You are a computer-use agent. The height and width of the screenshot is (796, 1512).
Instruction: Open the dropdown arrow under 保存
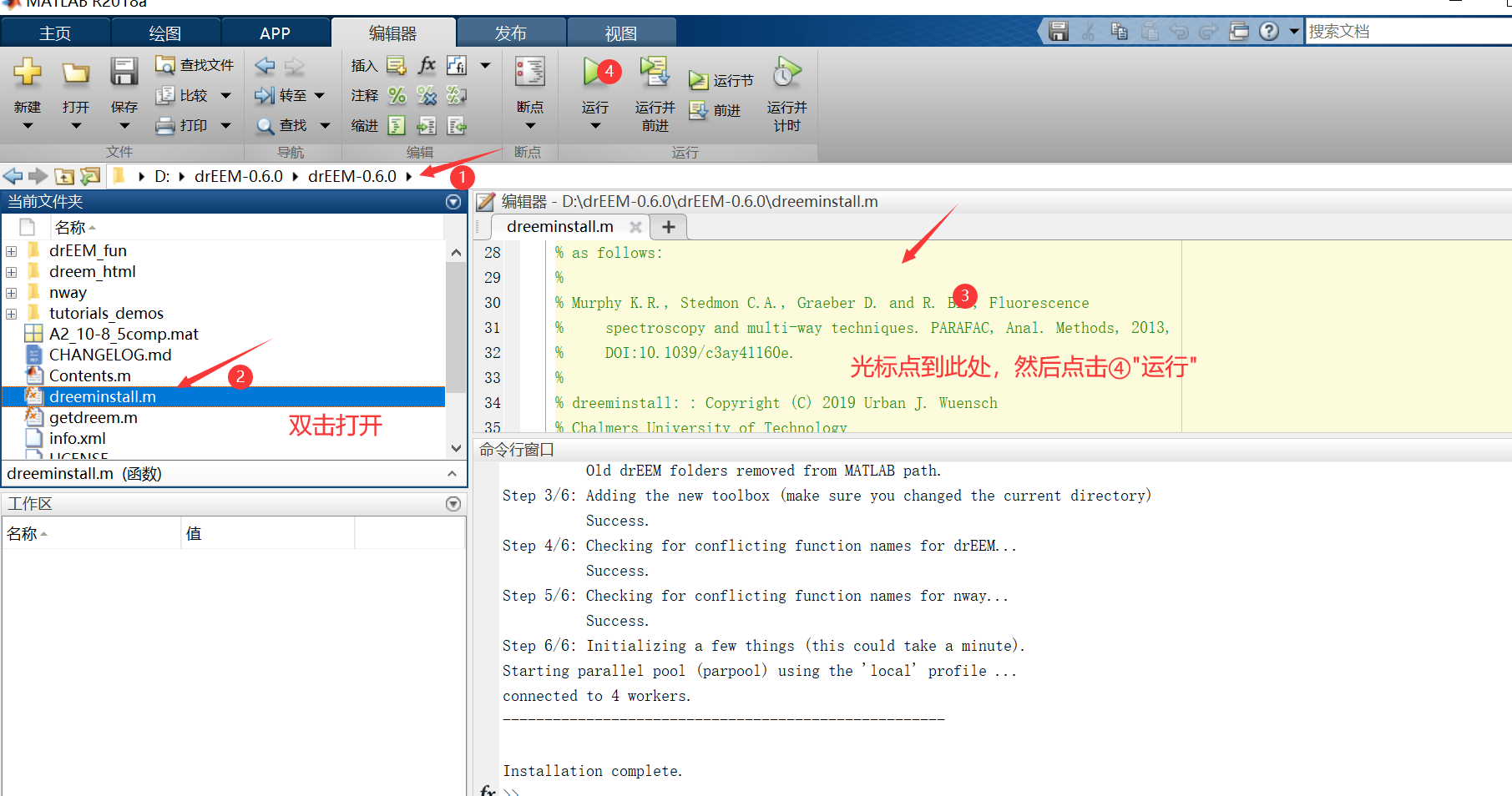point(124,126)
